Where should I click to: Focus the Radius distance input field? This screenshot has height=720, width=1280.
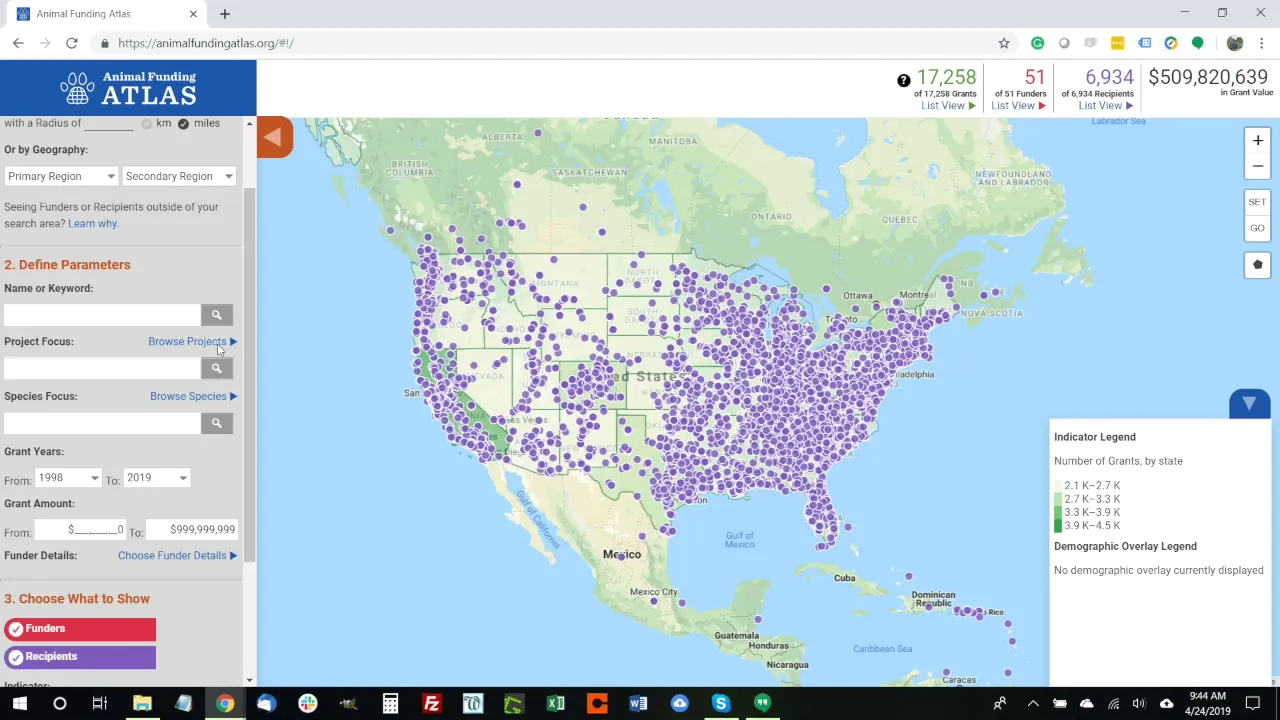tap(109, 123)
